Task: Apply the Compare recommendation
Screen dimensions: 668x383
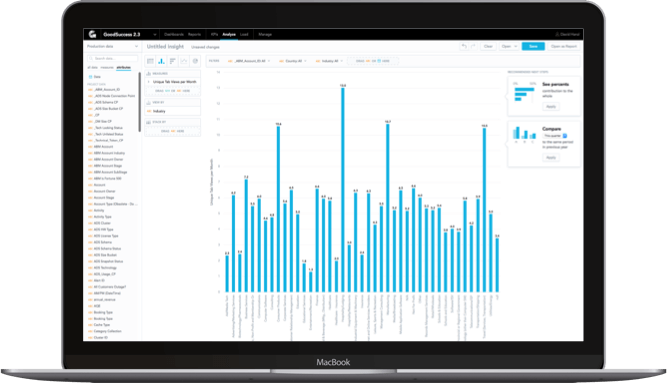Action: [x=551, y=157]
